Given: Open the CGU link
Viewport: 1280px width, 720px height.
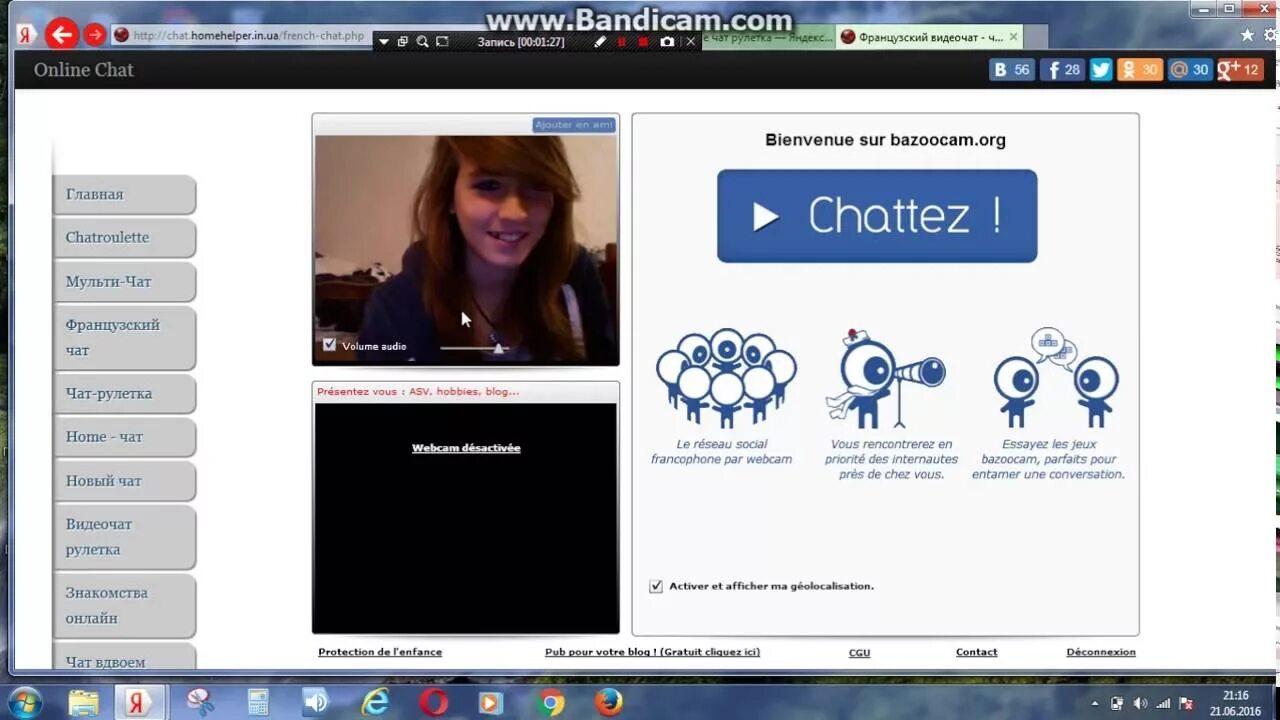Looking at the screenshot, I should pos(859,652).
